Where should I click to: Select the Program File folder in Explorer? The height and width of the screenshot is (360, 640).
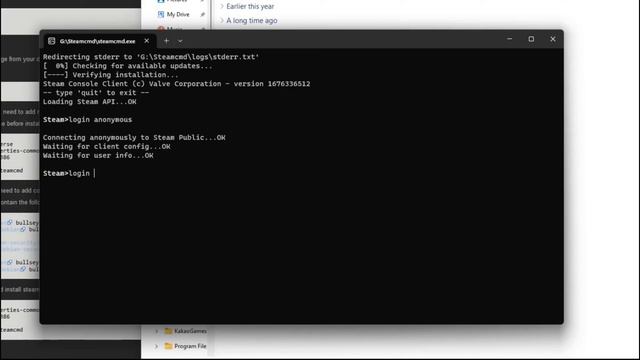(x=190, y=346)
